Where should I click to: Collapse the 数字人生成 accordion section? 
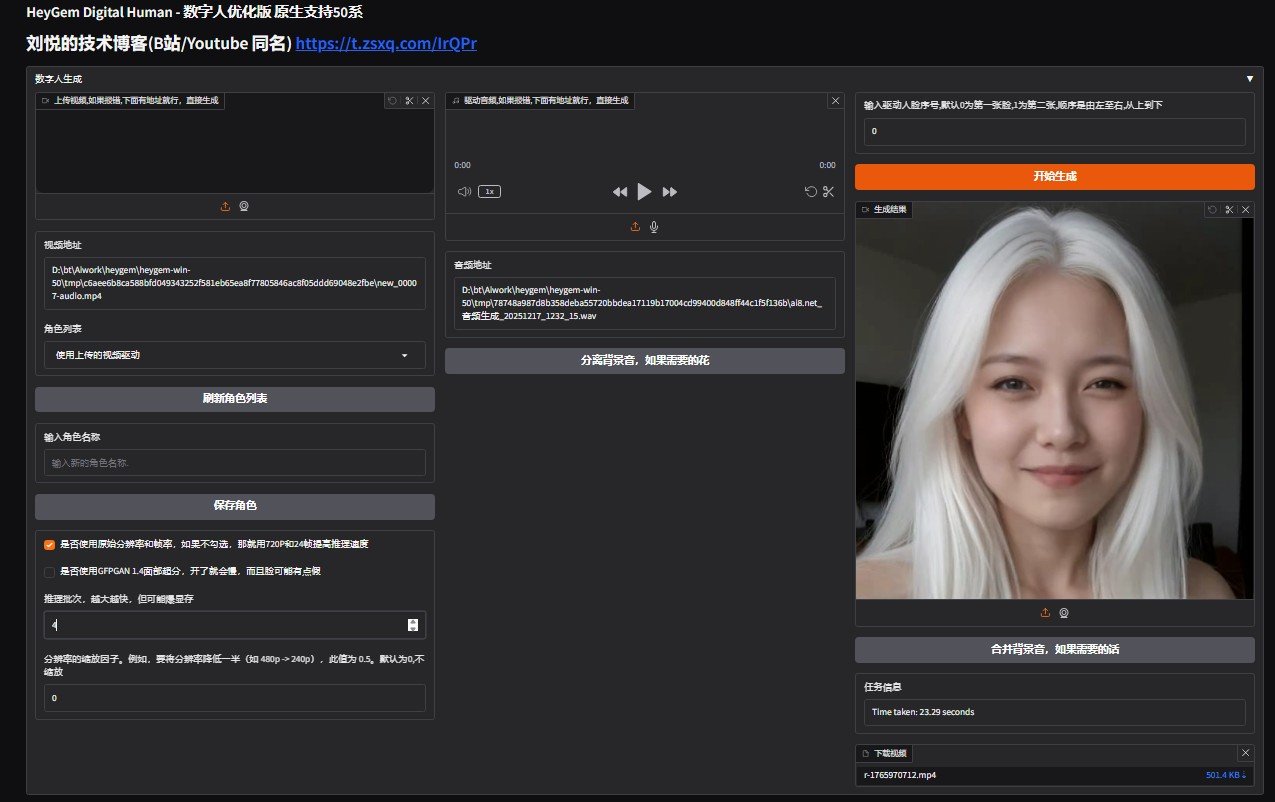tap(1249, 78)
